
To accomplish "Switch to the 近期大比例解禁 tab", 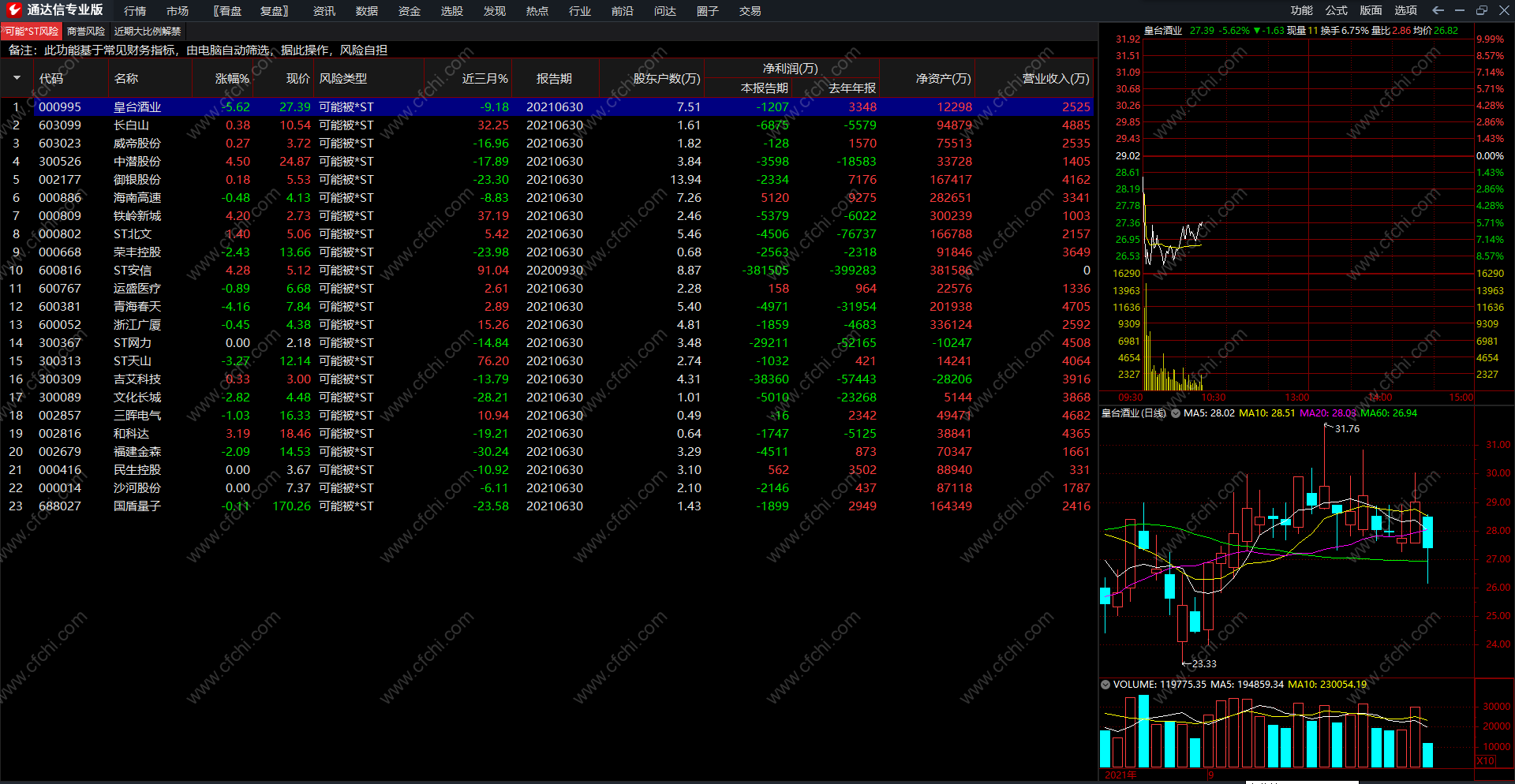I will [148, 32].
